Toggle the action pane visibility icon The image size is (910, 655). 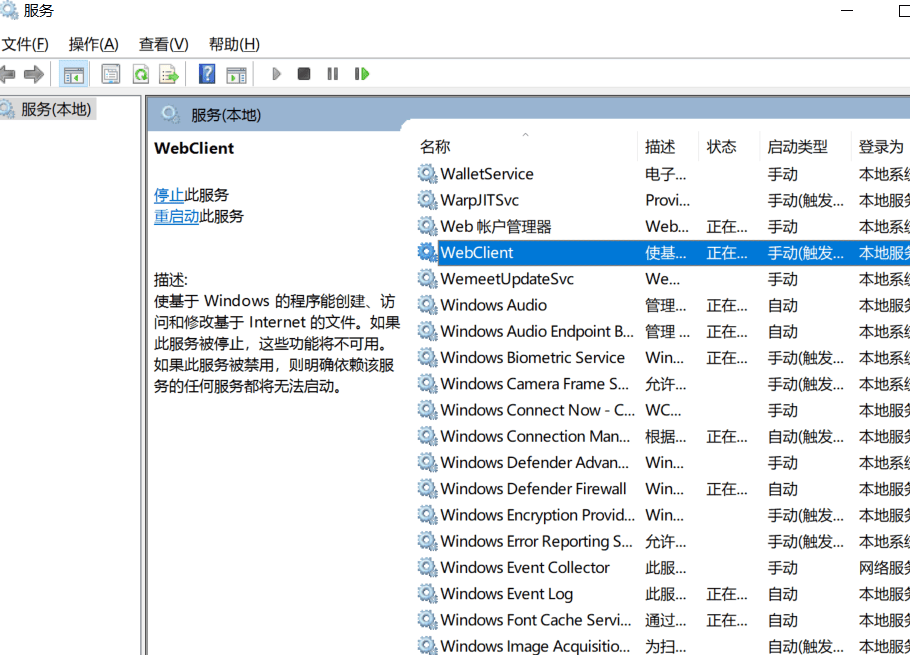(x=236, y=73)
